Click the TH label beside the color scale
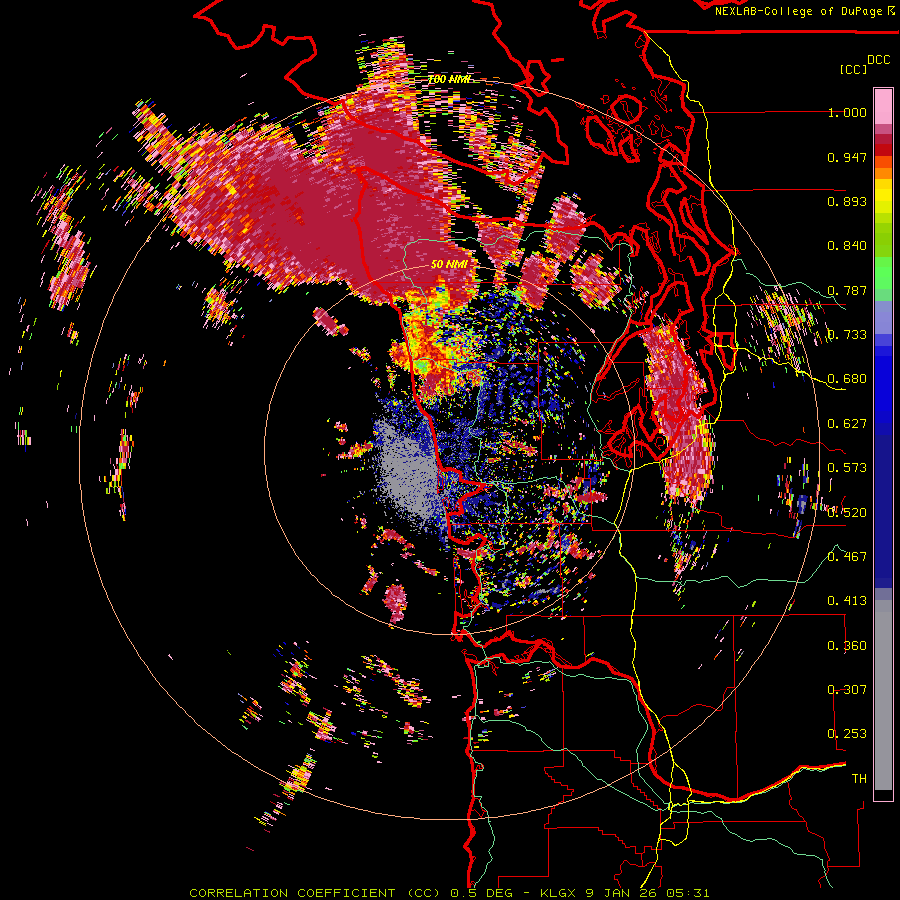This screenshot has width=900, height=900. click(x=859, y=779)
